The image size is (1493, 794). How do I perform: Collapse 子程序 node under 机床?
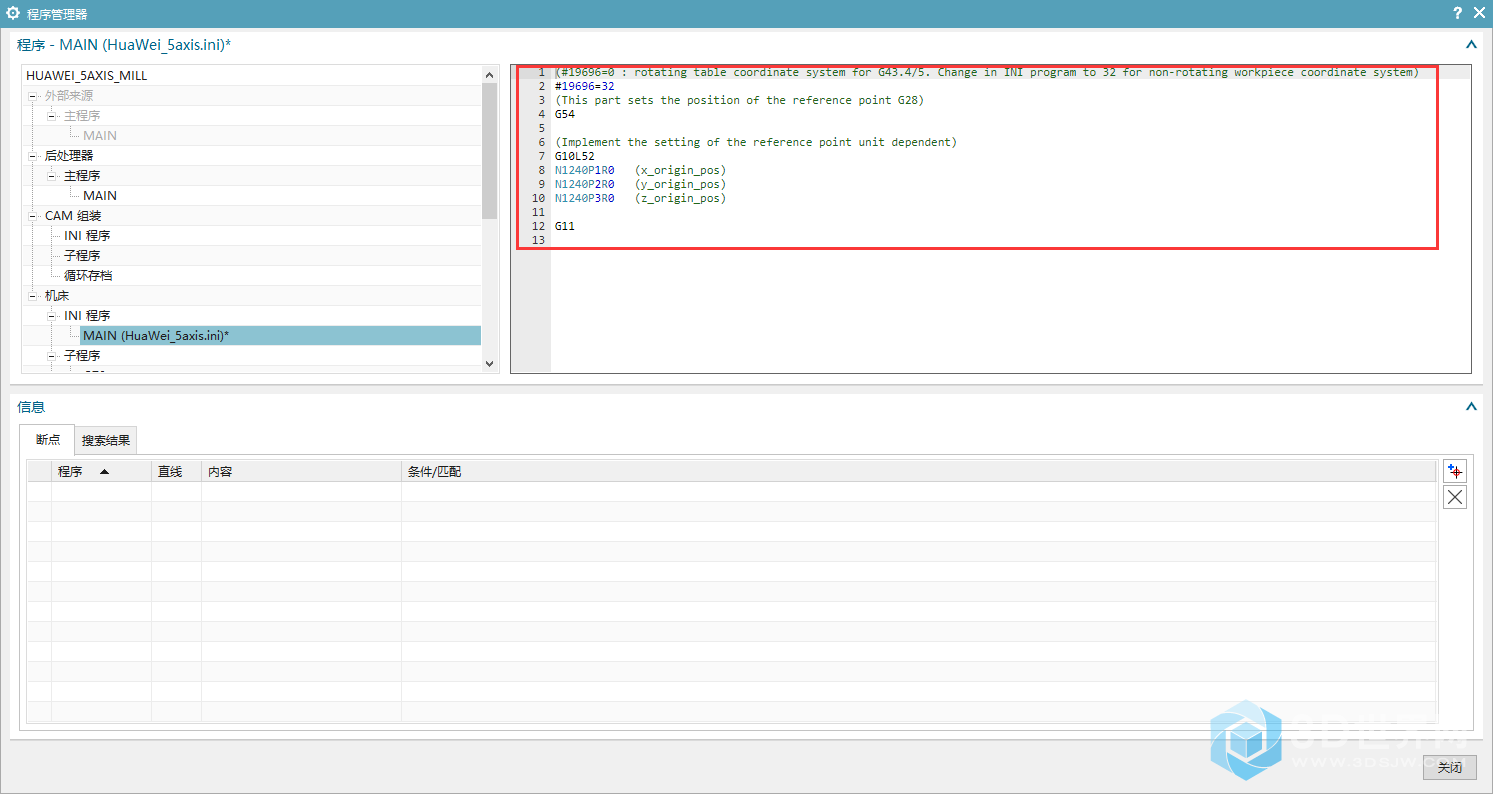[x=52, y=356]
